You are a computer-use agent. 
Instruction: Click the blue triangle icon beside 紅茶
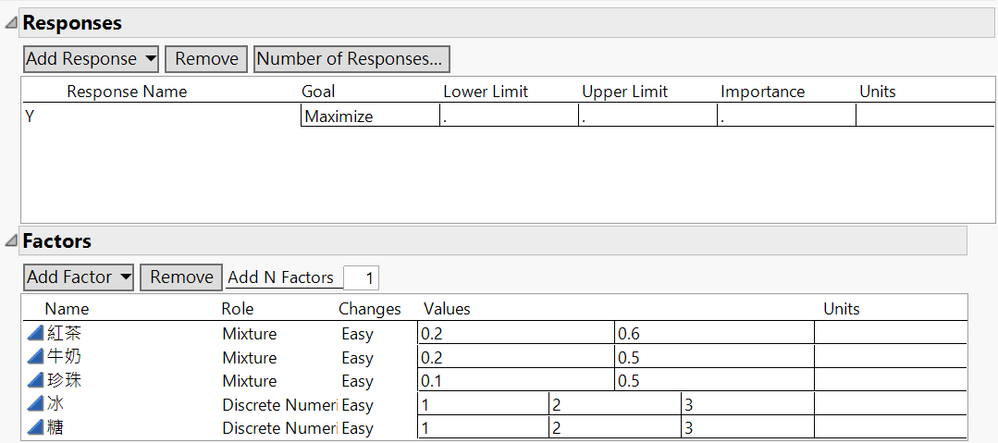[34, 334]
